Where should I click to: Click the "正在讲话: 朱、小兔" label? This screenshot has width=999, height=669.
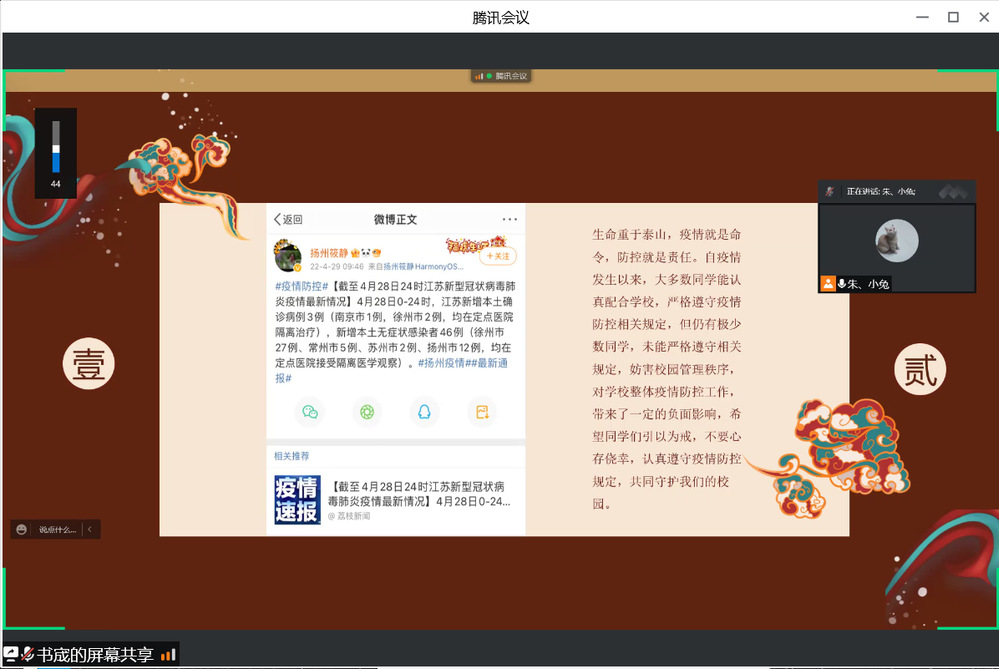tap(880, 191)
